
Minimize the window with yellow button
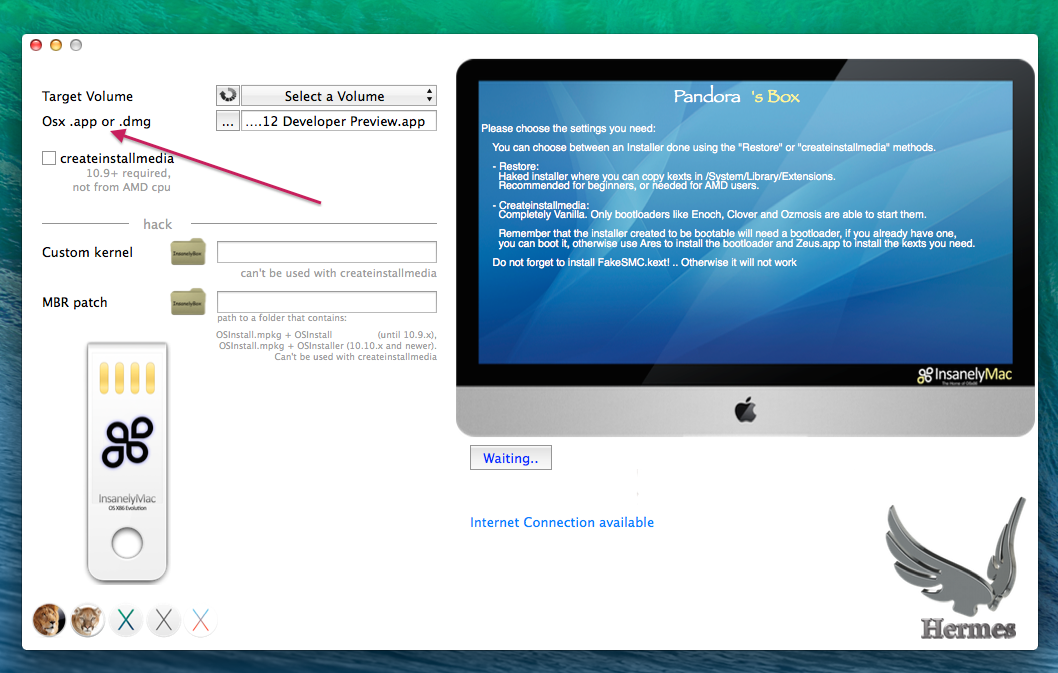click(x=56, y=45)
